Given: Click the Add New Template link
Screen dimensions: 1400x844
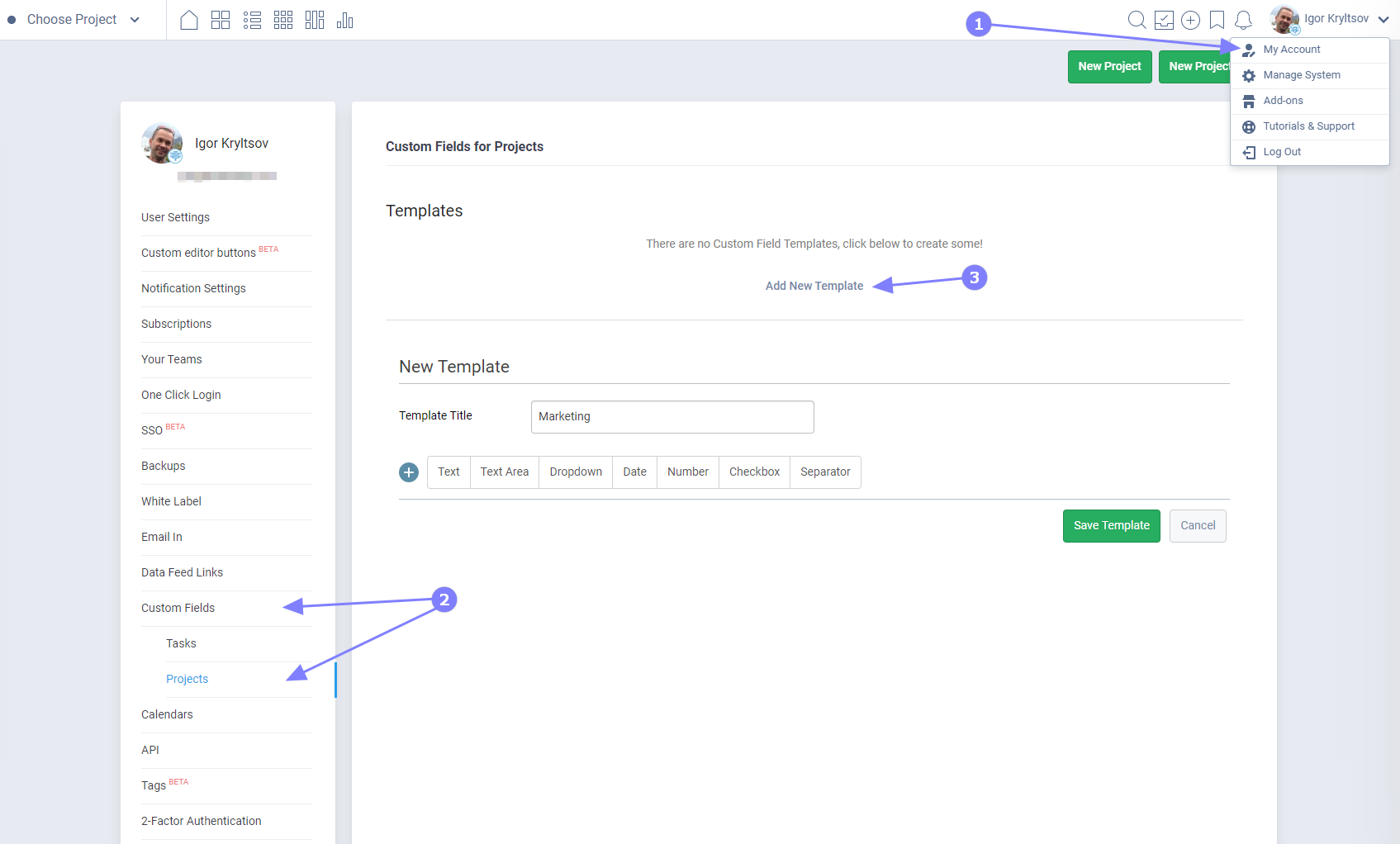Looking at the screenshot, I should coord(814,286).
